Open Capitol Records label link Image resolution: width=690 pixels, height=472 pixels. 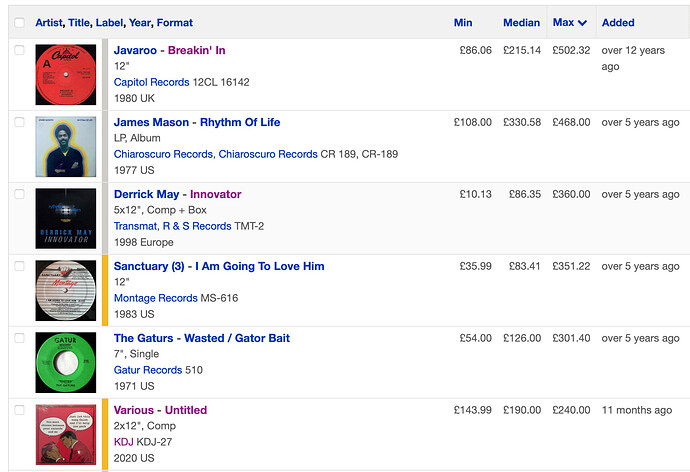click(x=151, y=82)
